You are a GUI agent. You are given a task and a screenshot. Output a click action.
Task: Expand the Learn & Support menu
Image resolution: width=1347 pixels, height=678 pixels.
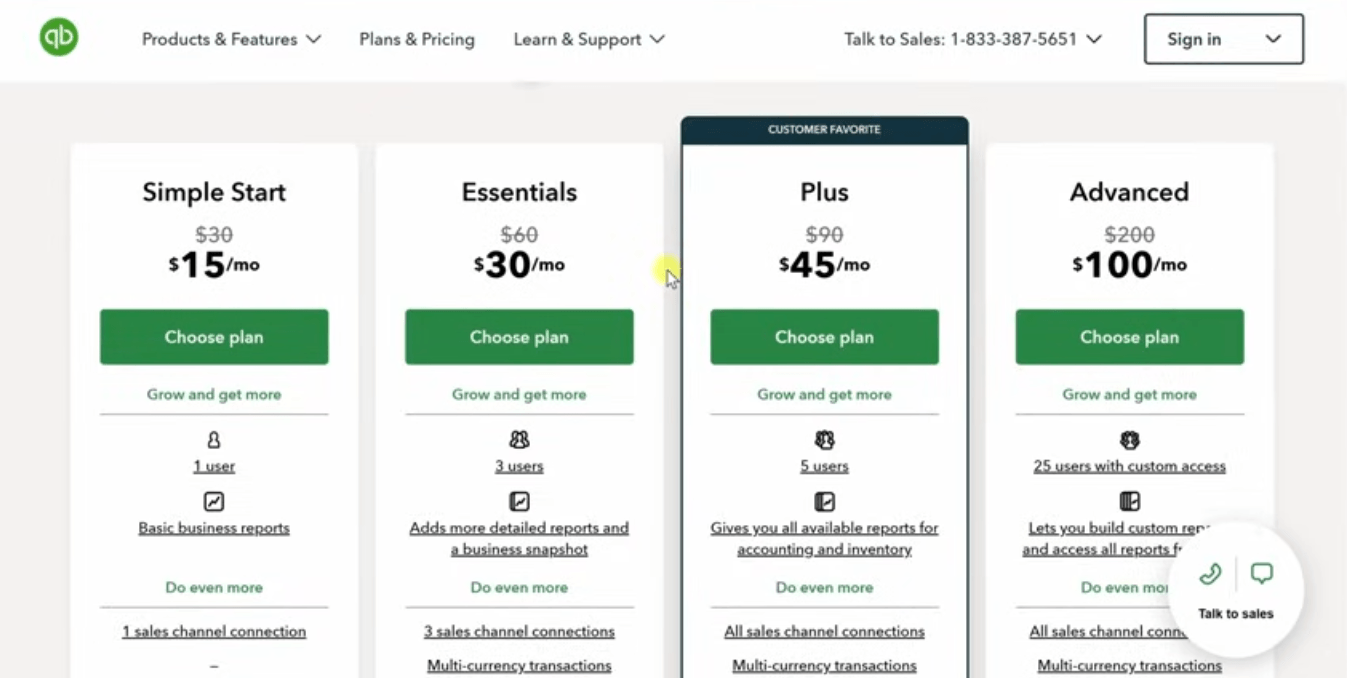[x=589, y=39]
